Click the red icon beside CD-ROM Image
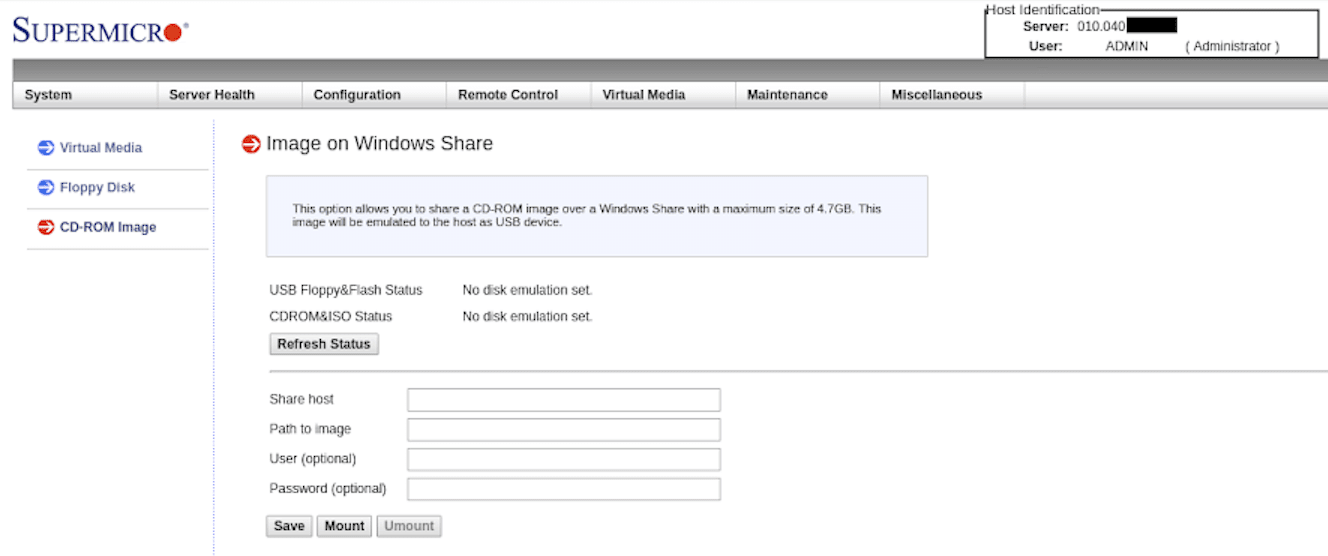The width and height of the screenshot is (1328, 556). pos(46,228)
